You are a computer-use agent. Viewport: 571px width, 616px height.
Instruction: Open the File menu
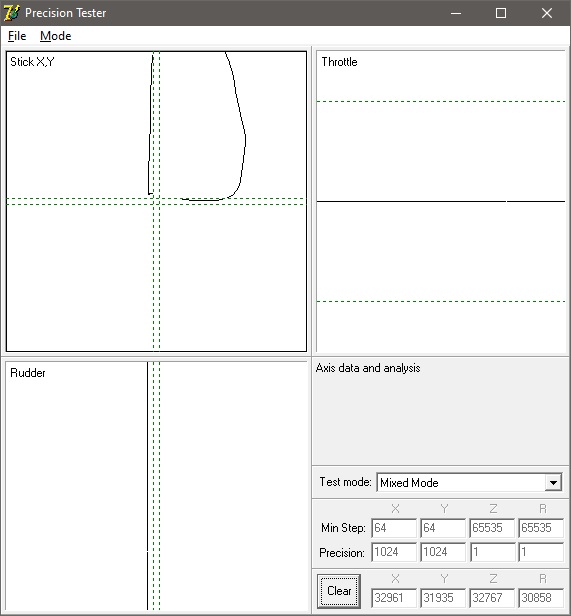pyautogui.click(x=17, y=36)
